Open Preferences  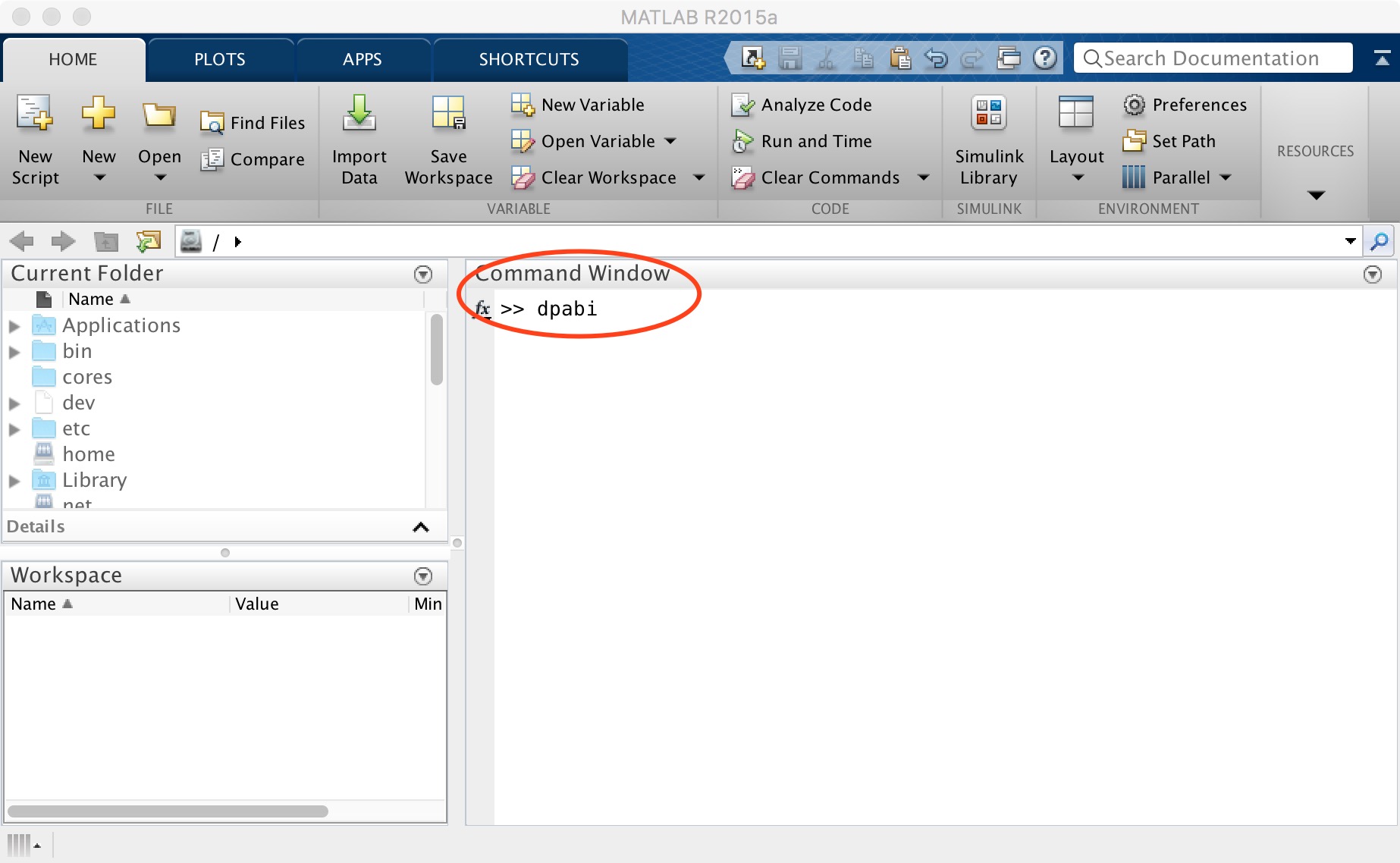(1185, 105)
